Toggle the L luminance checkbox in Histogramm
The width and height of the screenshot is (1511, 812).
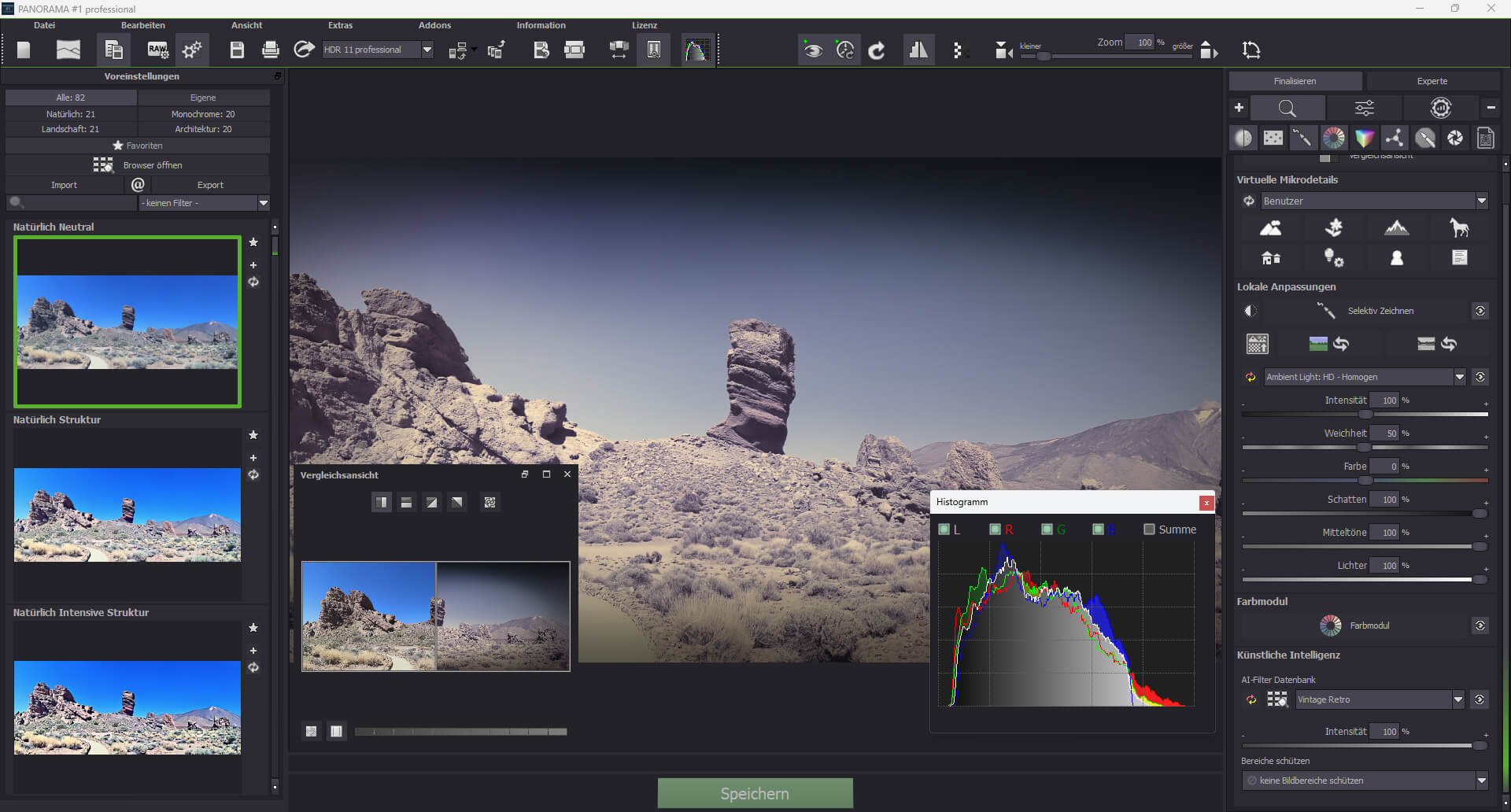(944, 530)
